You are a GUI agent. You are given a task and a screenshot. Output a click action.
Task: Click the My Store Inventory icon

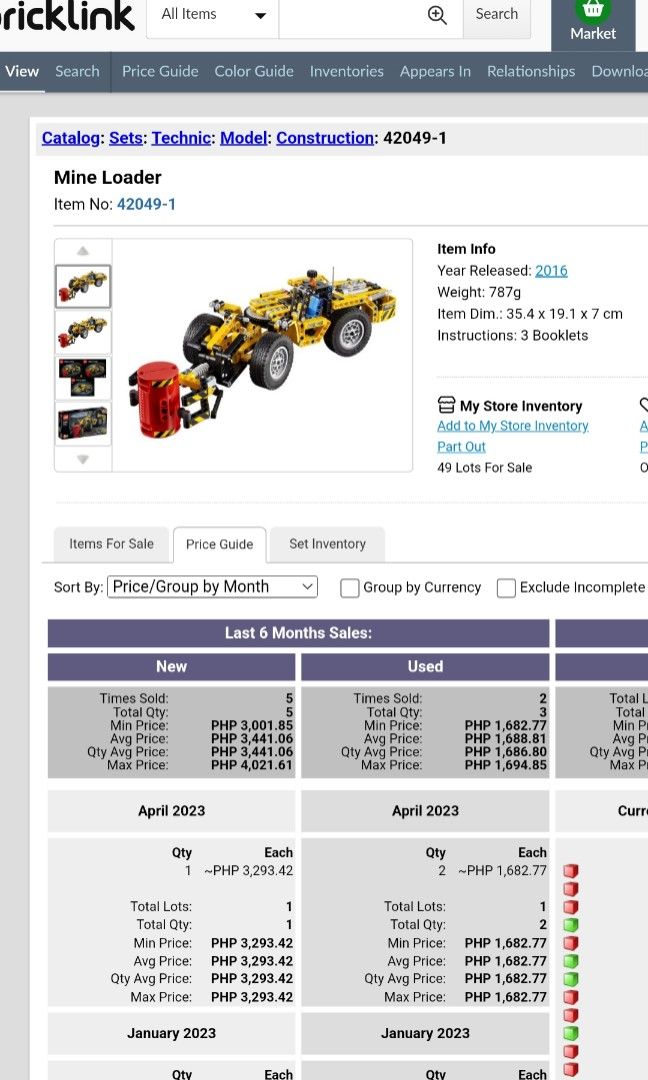tap(446, 405)
